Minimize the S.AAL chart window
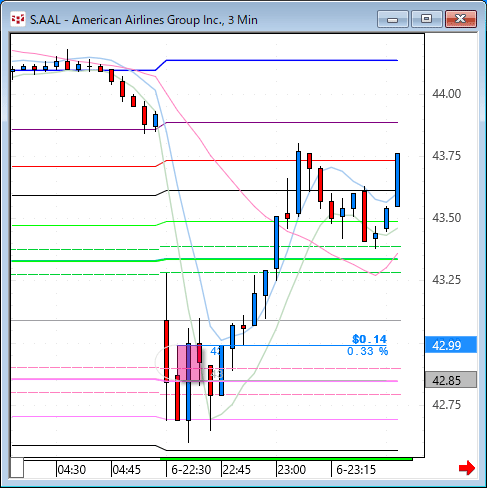Screen dimensions: 487x488 (x=393, y=19)
